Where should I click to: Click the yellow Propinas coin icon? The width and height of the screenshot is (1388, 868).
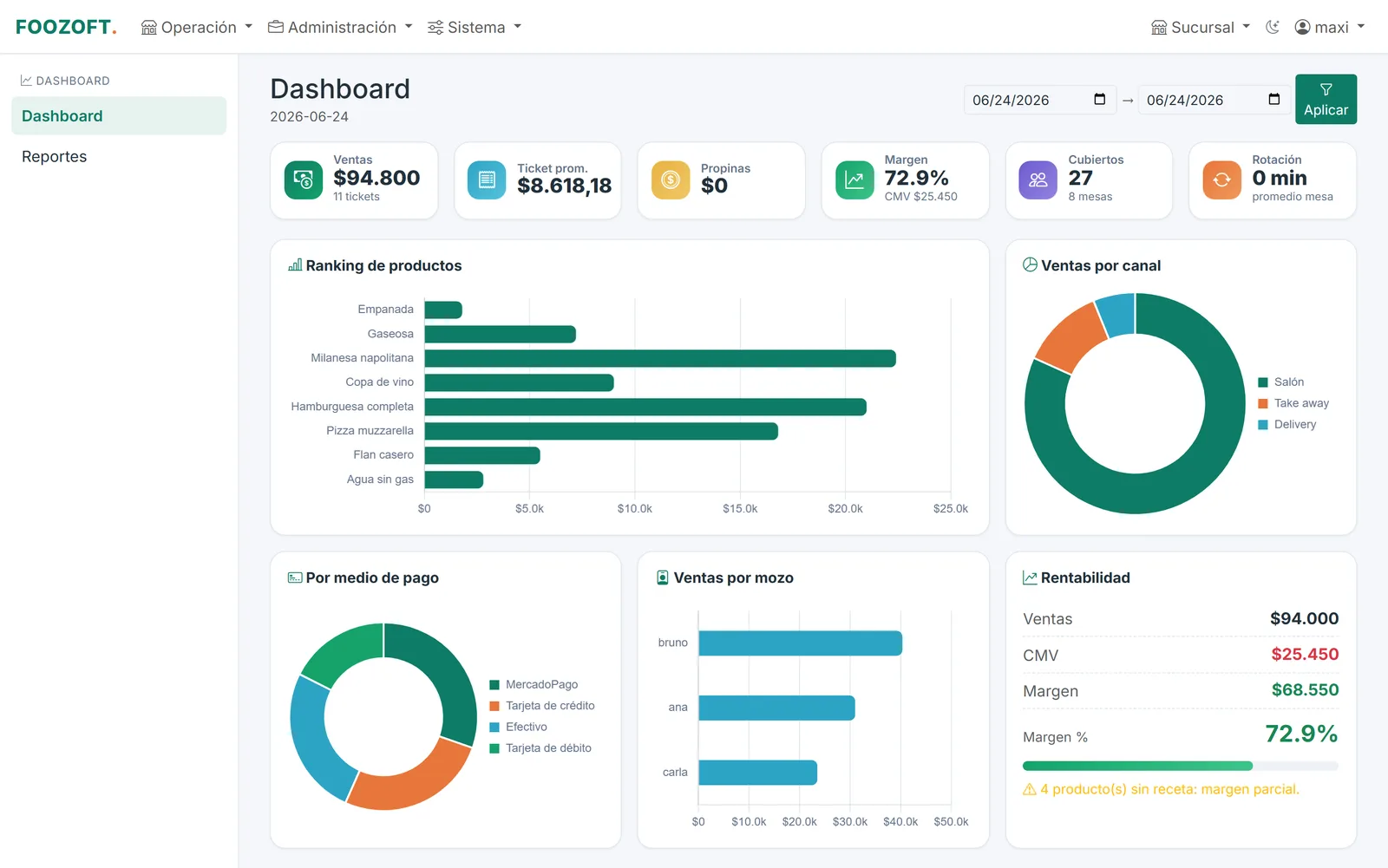671,180
